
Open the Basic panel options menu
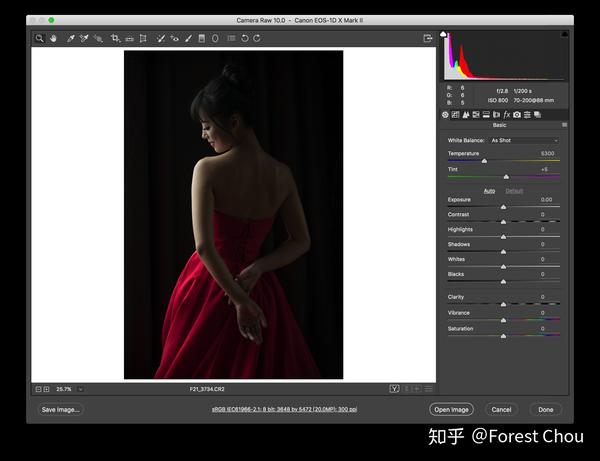pos(564,125)
